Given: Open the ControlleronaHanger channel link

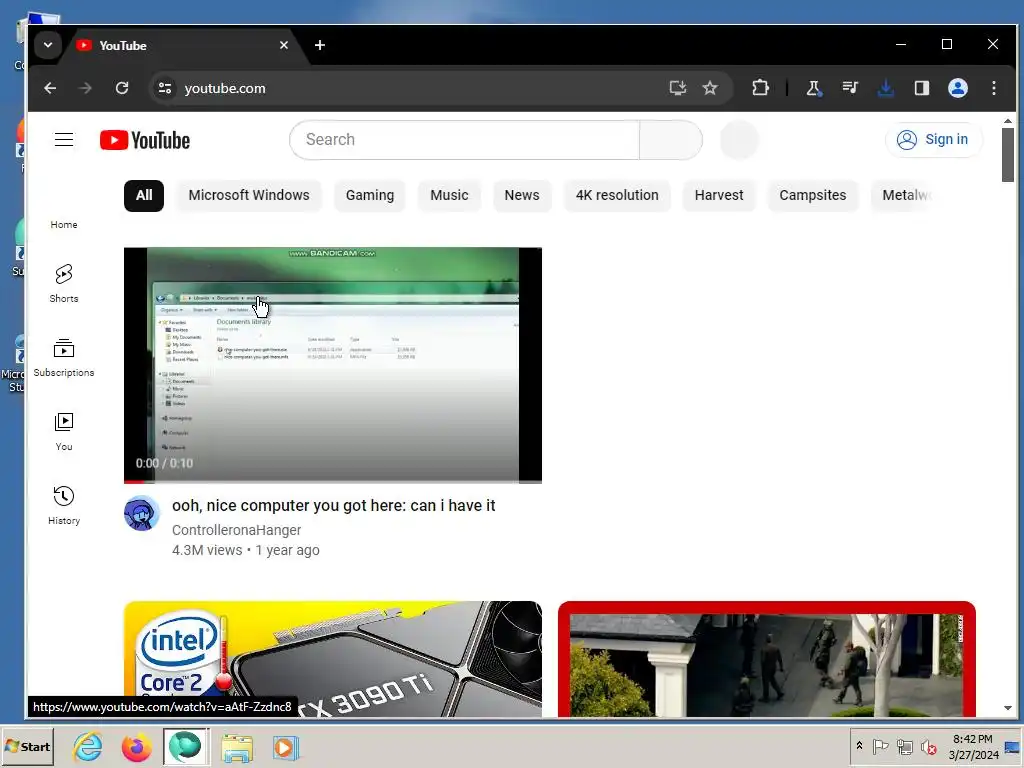Looking at the screenshot, I should (236, 530).
